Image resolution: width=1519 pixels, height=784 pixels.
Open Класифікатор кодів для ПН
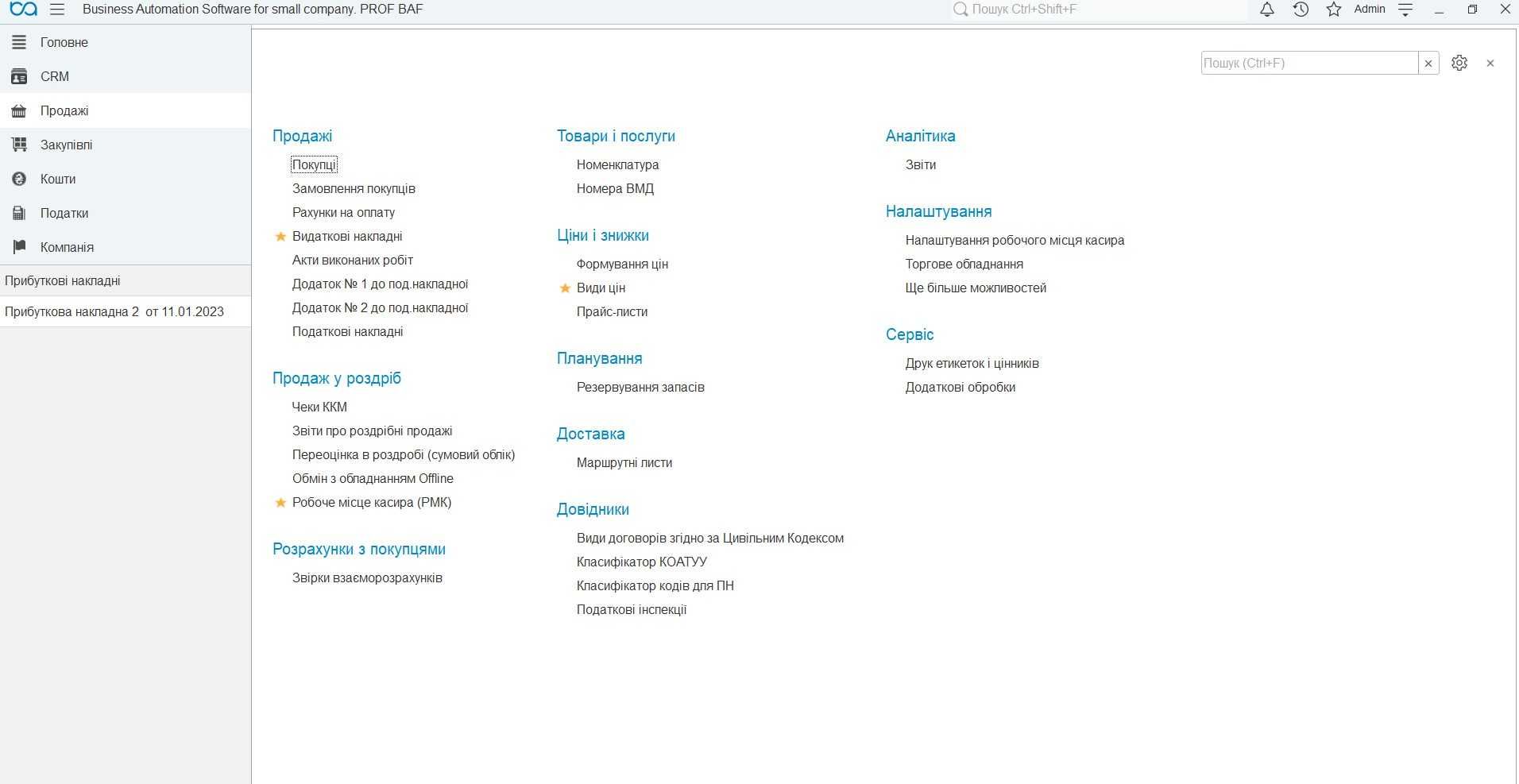[x=655, y=586]
